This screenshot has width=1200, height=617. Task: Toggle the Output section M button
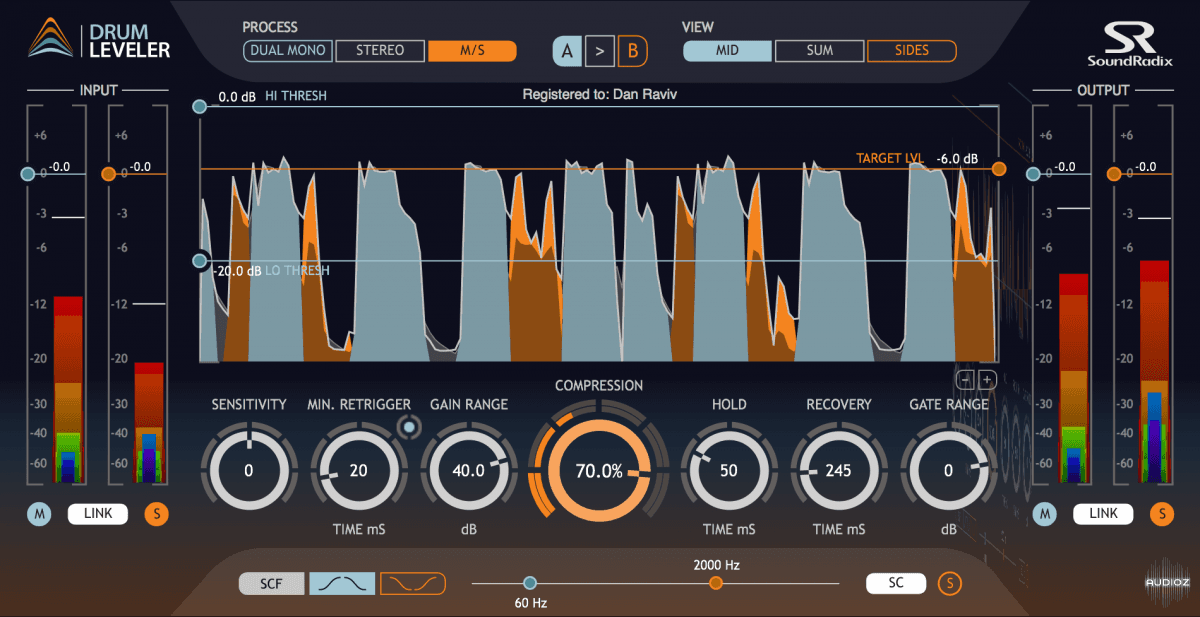(x=1045, y=514)
